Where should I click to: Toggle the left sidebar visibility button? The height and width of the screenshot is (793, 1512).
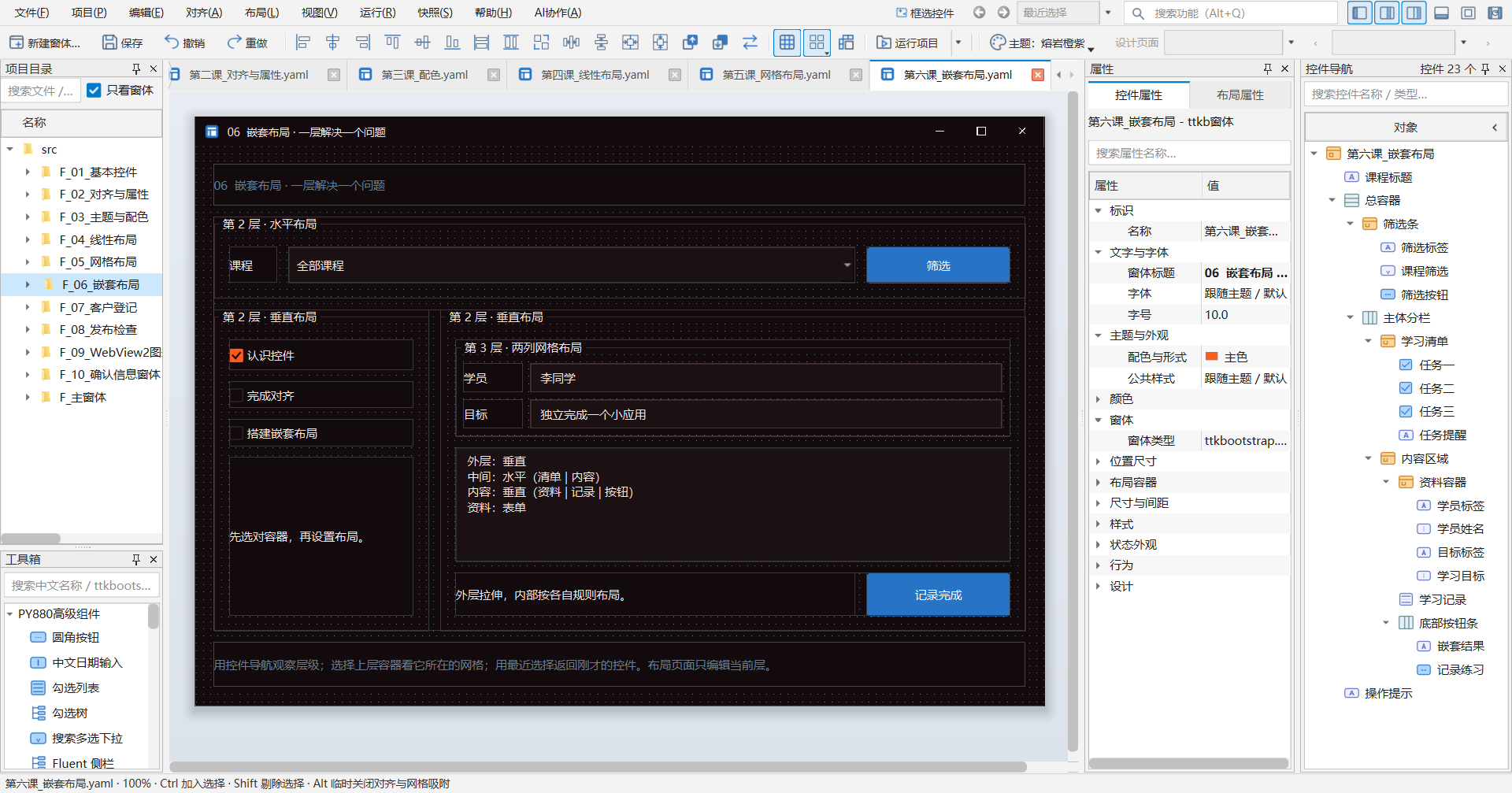tap(1359, 13)
